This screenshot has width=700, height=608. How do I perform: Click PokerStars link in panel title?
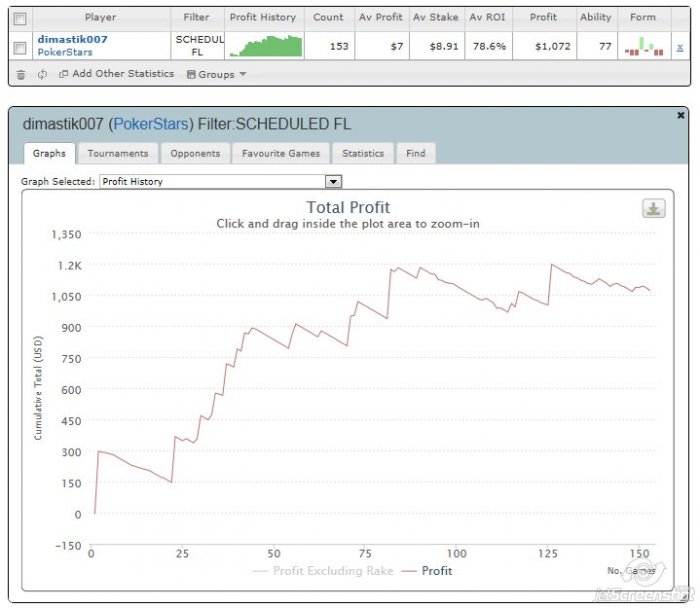pyautogui.click(x=151, y=124)
